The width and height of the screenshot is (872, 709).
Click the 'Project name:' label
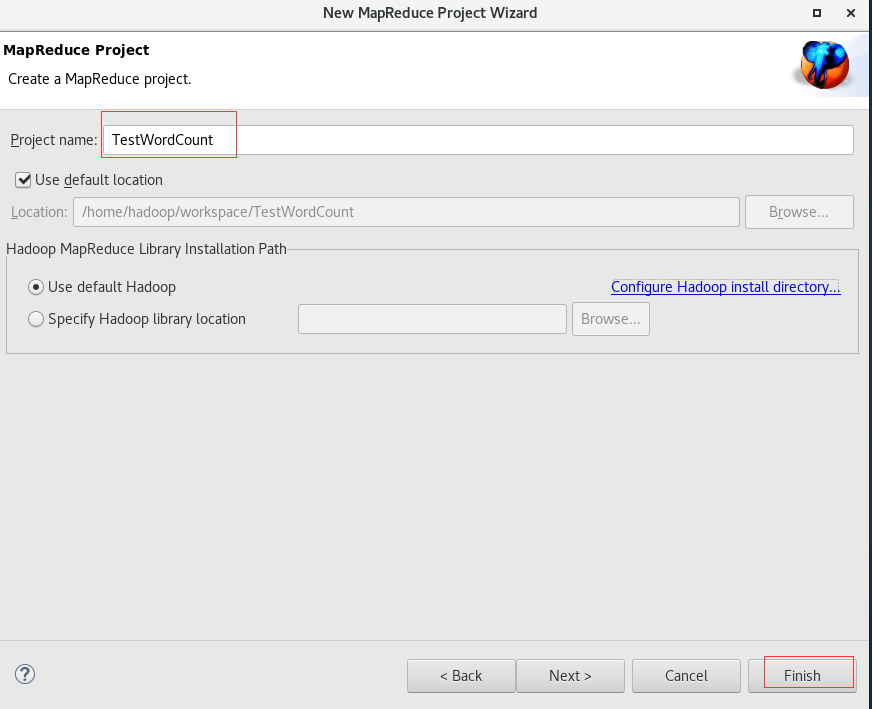coord(54,140)
